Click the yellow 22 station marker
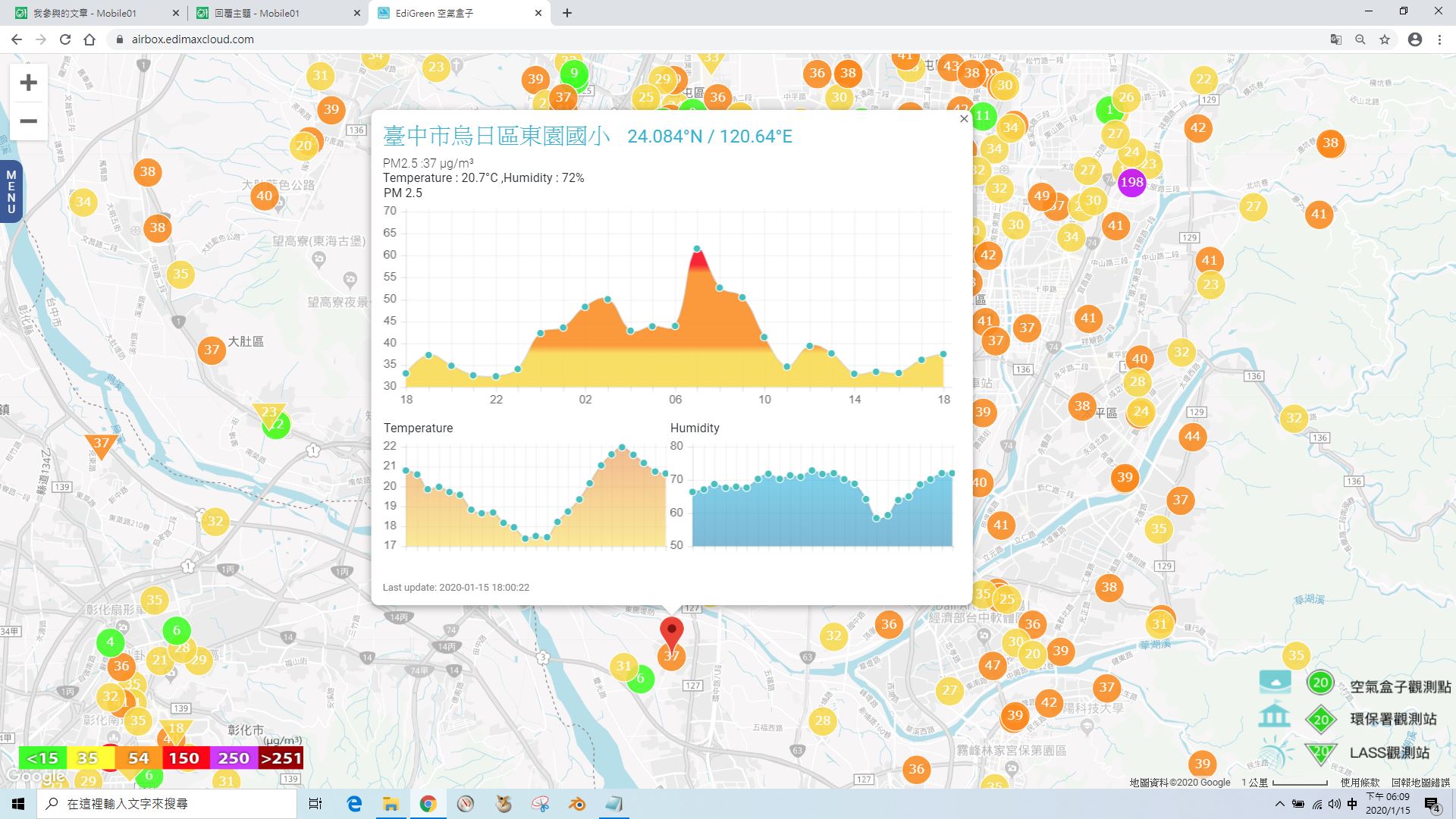 click(1203, 79)
